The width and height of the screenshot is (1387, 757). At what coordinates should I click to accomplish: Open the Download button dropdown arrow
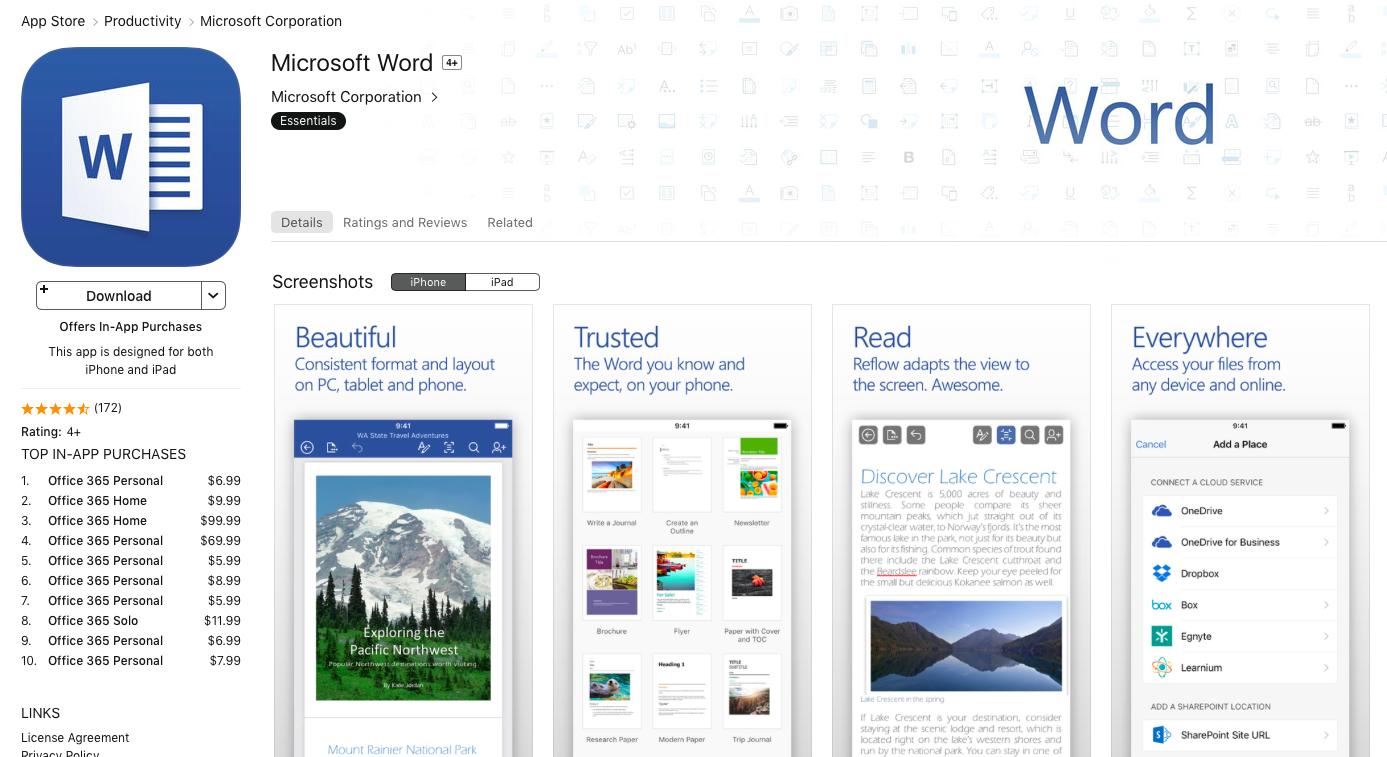[x=213, y=295]
